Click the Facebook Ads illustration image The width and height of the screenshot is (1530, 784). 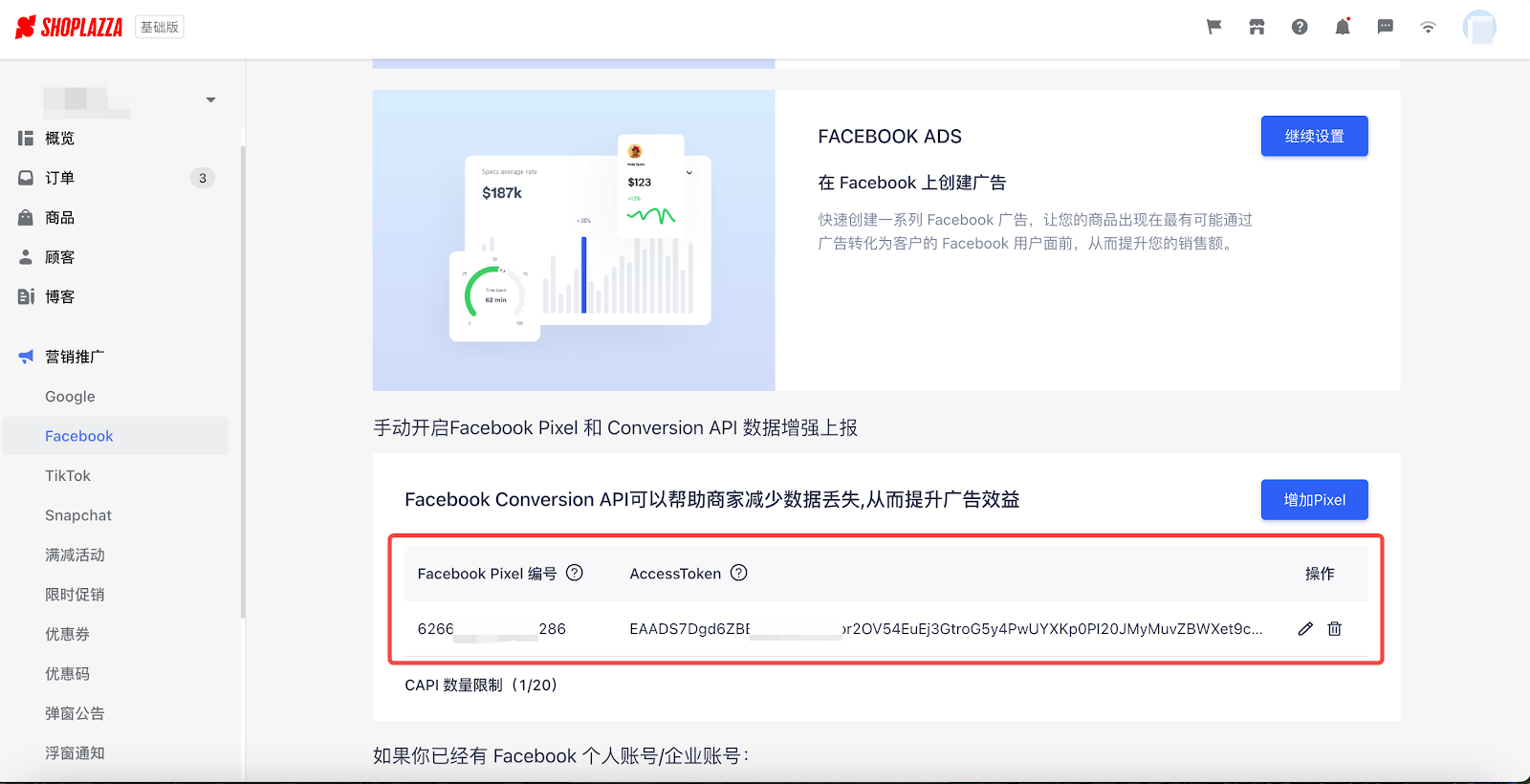point(574,240)
